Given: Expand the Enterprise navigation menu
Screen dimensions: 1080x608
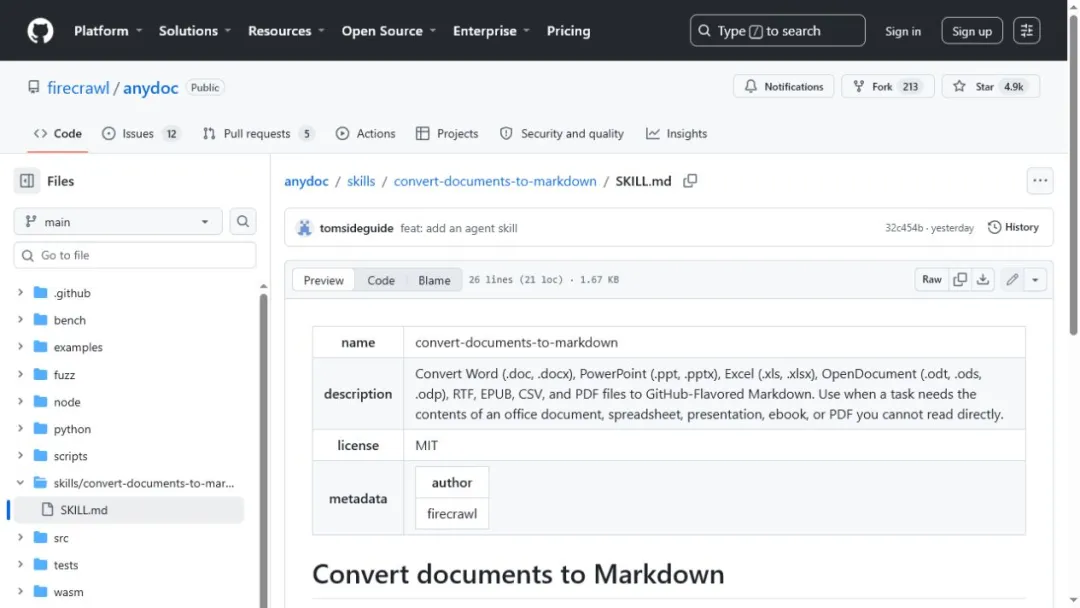Looking at the screenshot, I should coord(491,31).
